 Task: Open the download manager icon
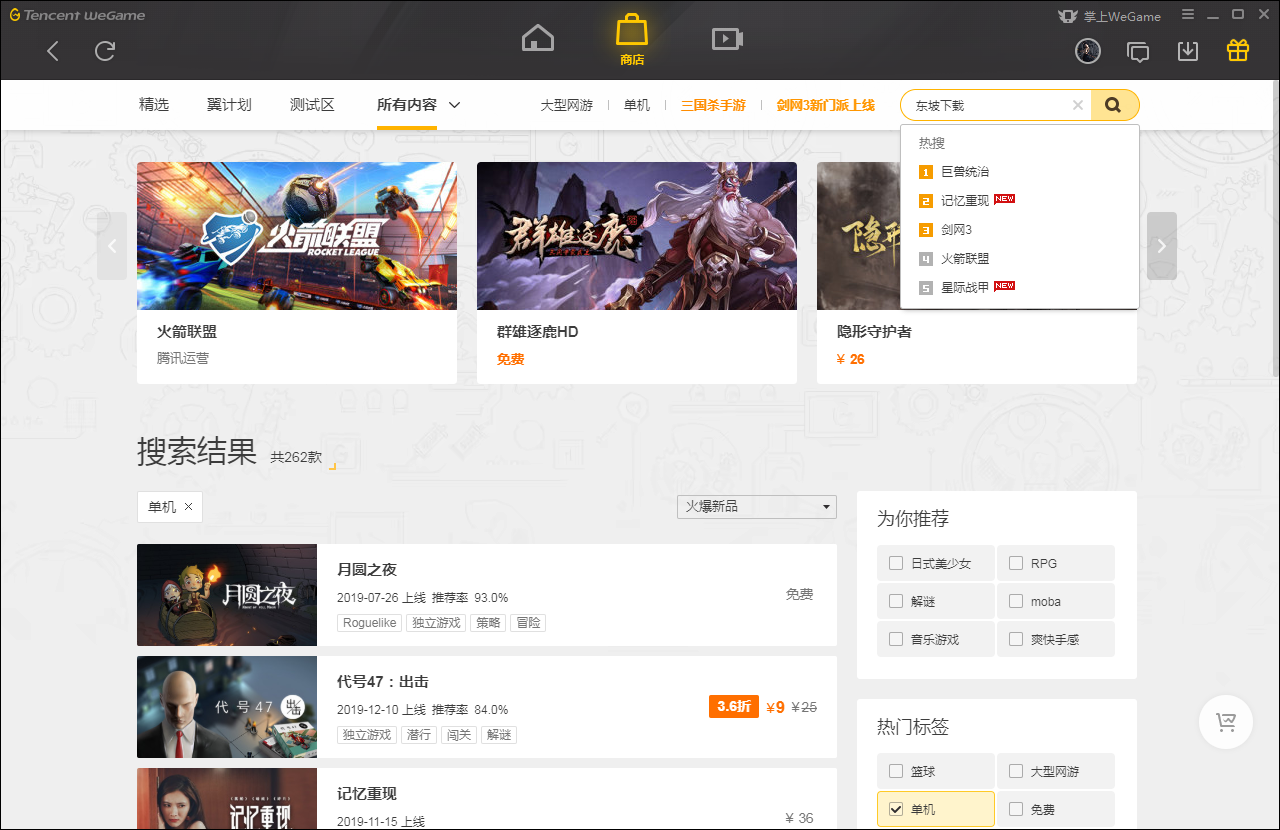coord(1188,51)
